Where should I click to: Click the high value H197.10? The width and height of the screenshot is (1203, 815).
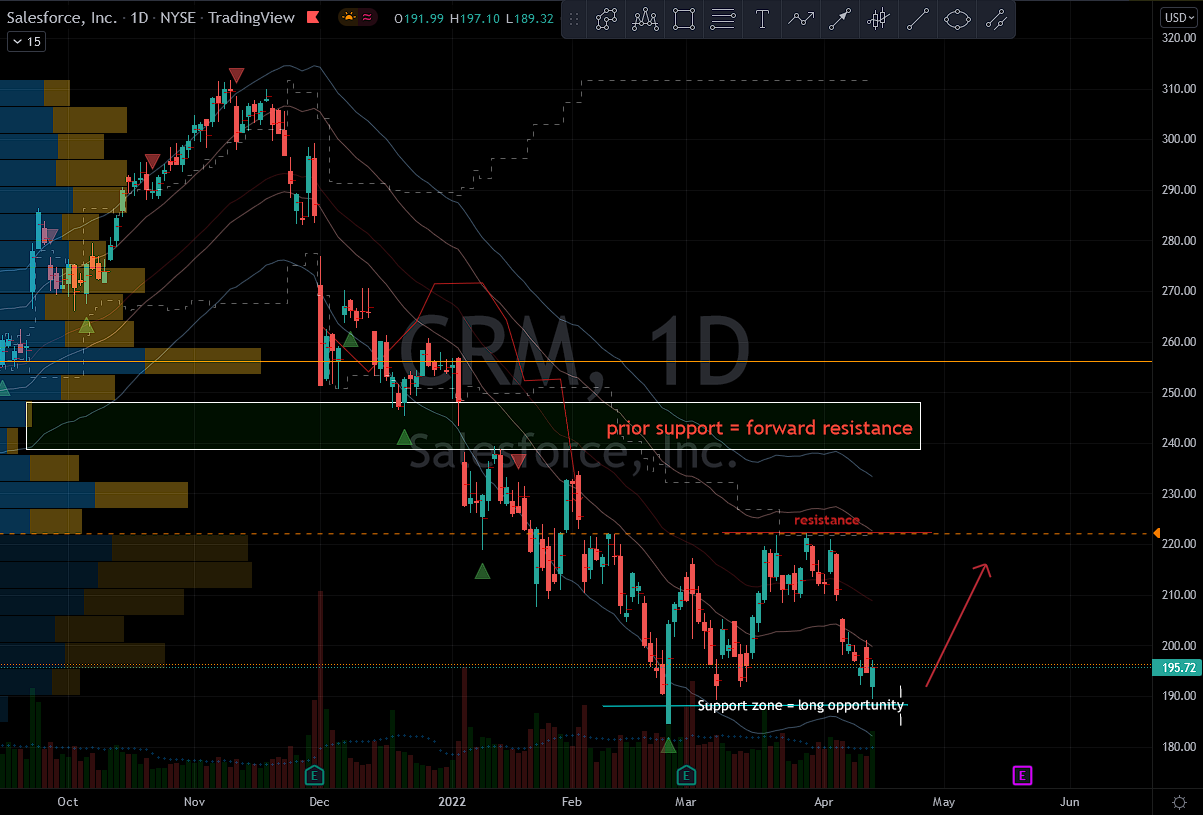coord(474,17)
